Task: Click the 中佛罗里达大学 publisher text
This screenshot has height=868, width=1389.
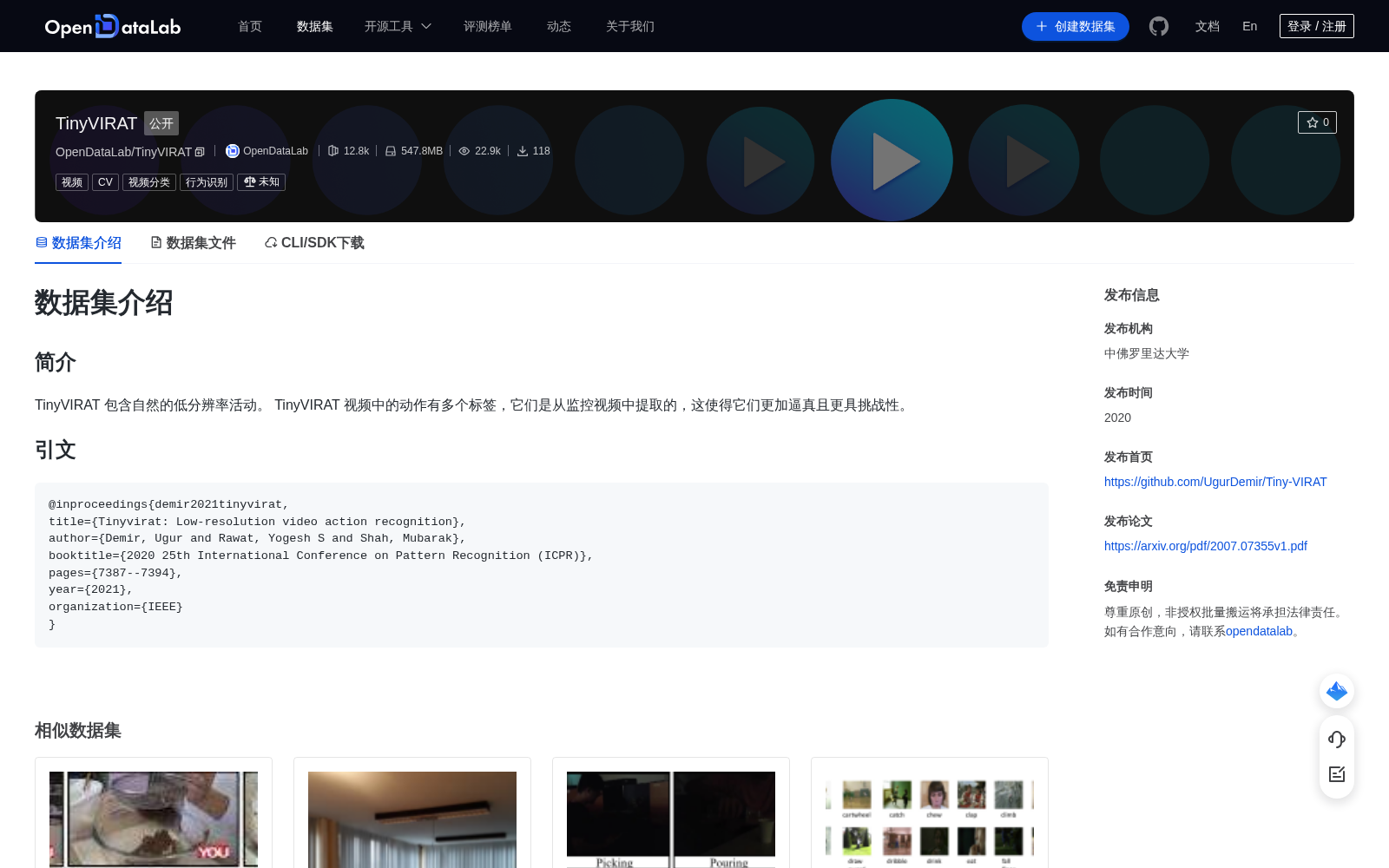Action: point(1147,353)
